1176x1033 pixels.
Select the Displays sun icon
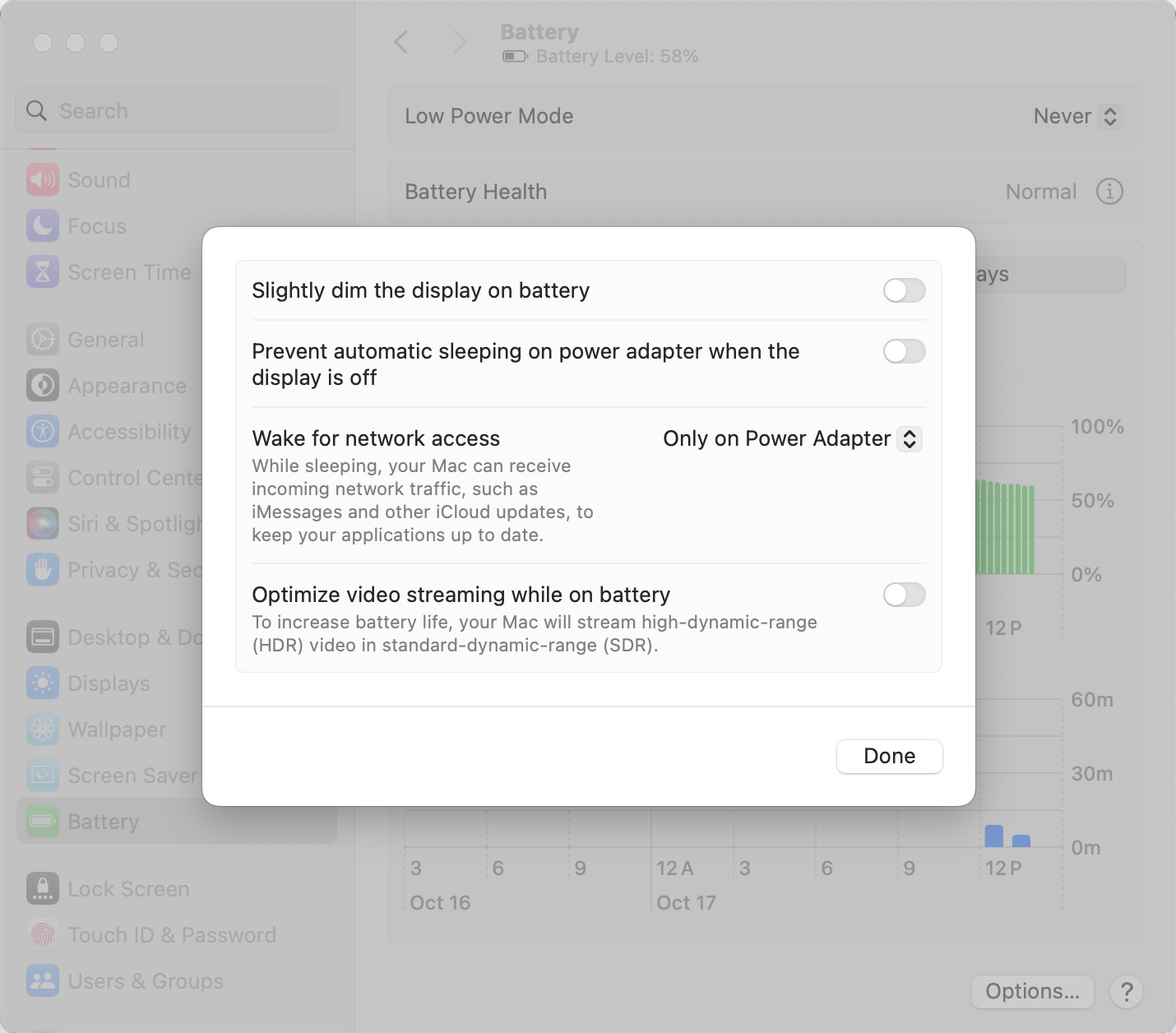pos(42,683)
